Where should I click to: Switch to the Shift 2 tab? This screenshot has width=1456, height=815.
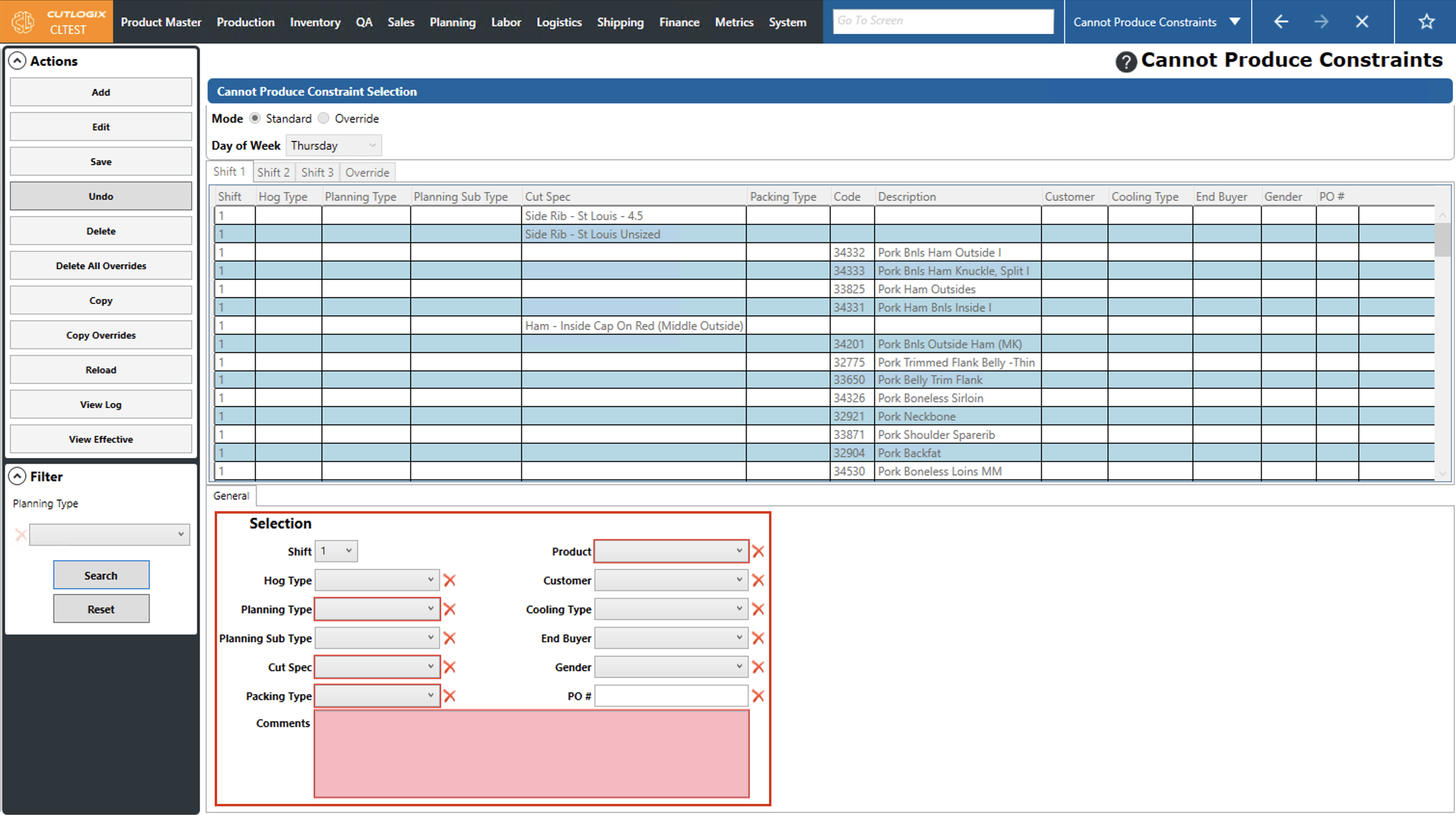click(273, 172)
